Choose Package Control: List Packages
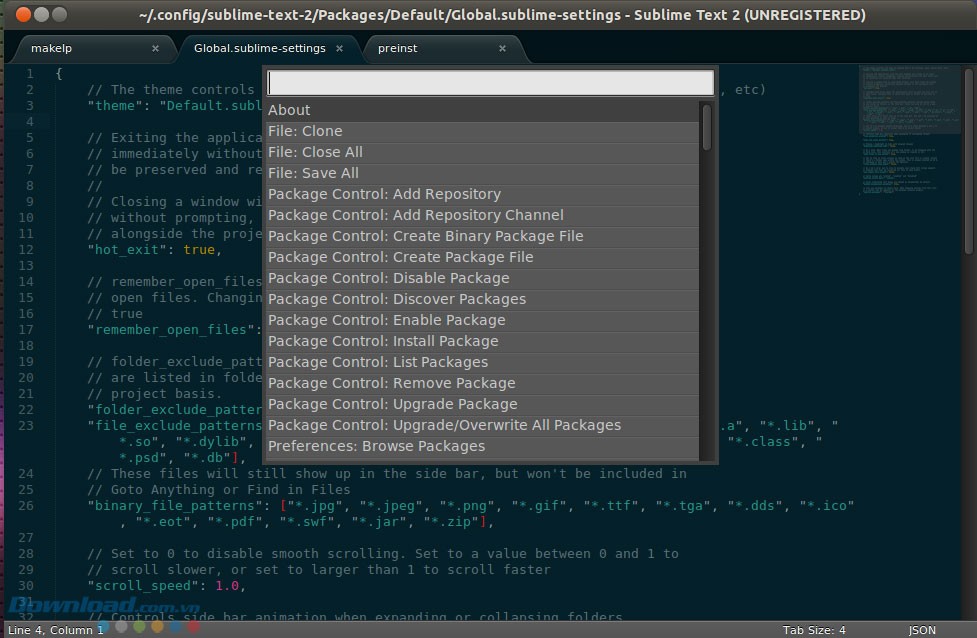977x638 pixels. pyautogui.click(x=482, y=362)
